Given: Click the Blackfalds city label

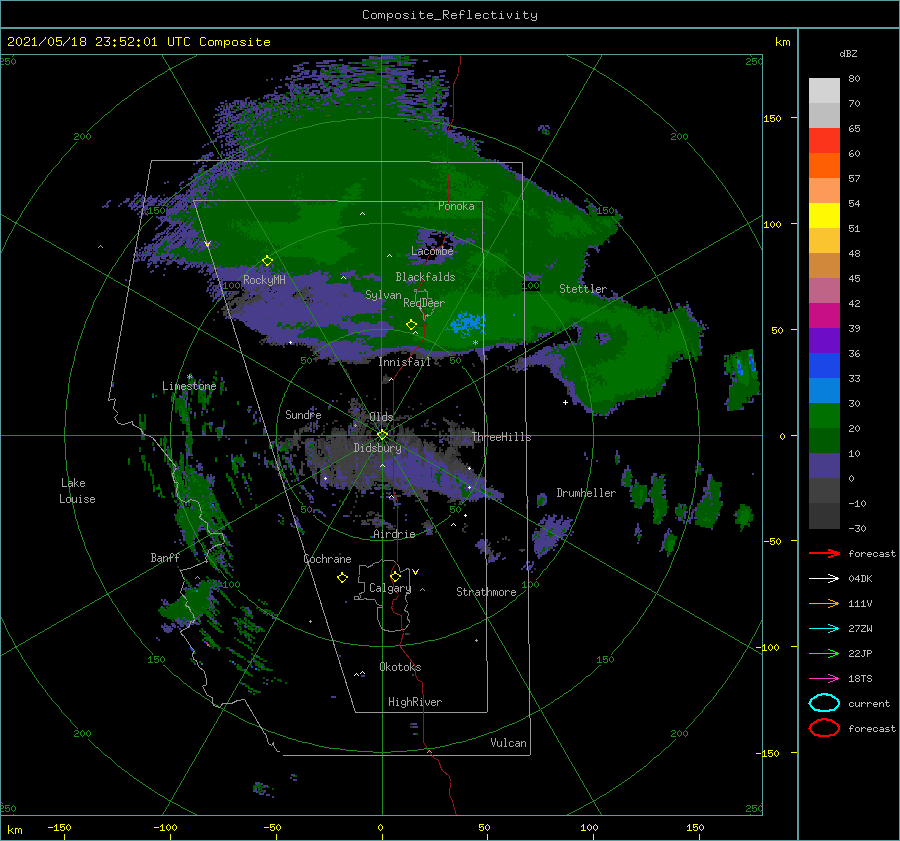Looking at the screenshot, I should [x=425, y=277].
